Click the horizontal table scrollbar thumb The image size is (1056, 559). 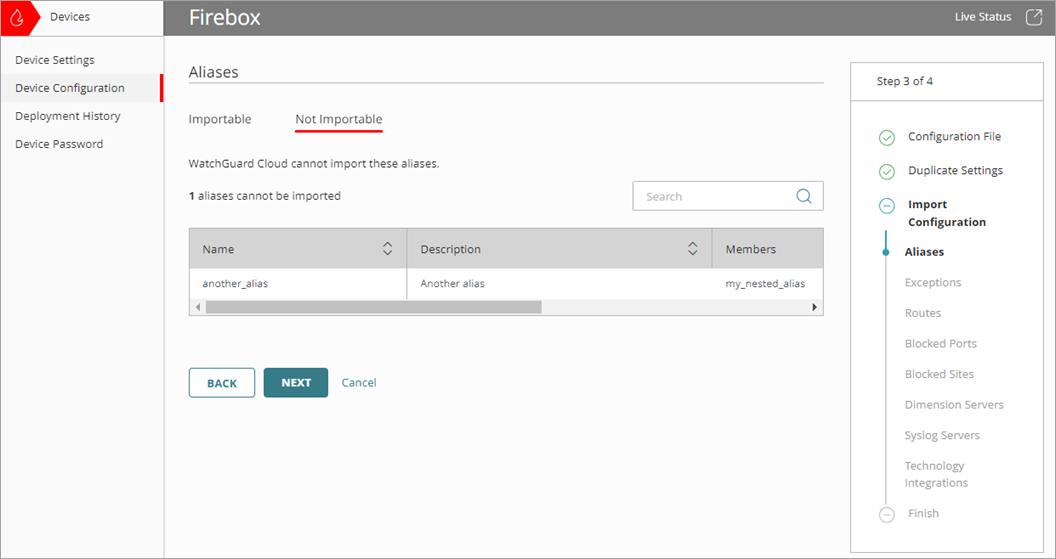(374, 307)
